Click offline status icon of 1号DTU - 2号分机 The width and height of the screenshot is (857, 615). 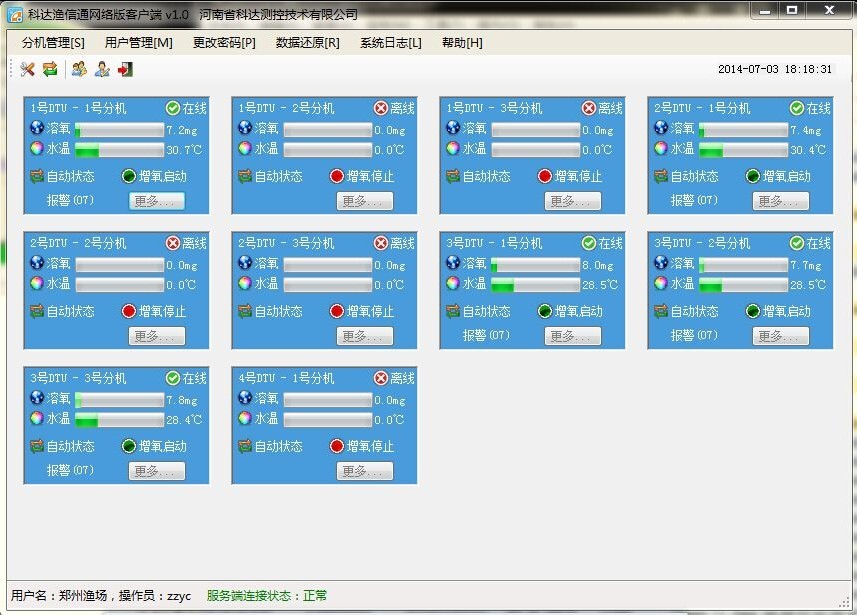[381, 108]
